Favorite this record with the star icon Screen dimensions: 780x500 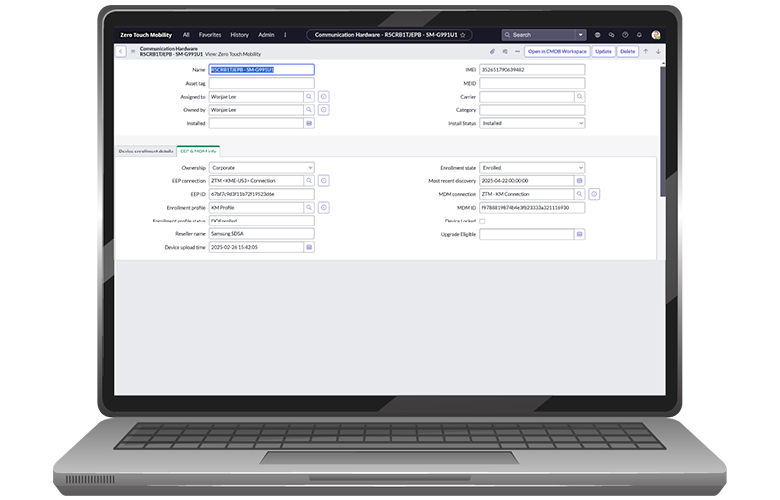(463, 34)
